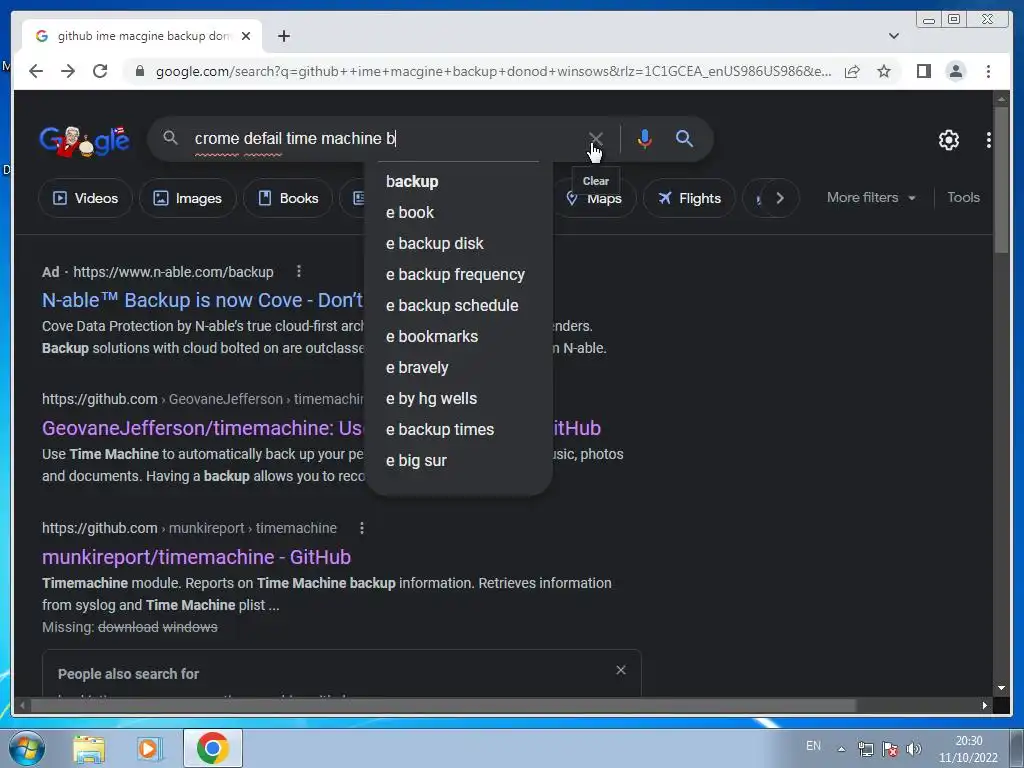1024x768 pixels.
Task: Switch to Books results
Action: [288, 198]
